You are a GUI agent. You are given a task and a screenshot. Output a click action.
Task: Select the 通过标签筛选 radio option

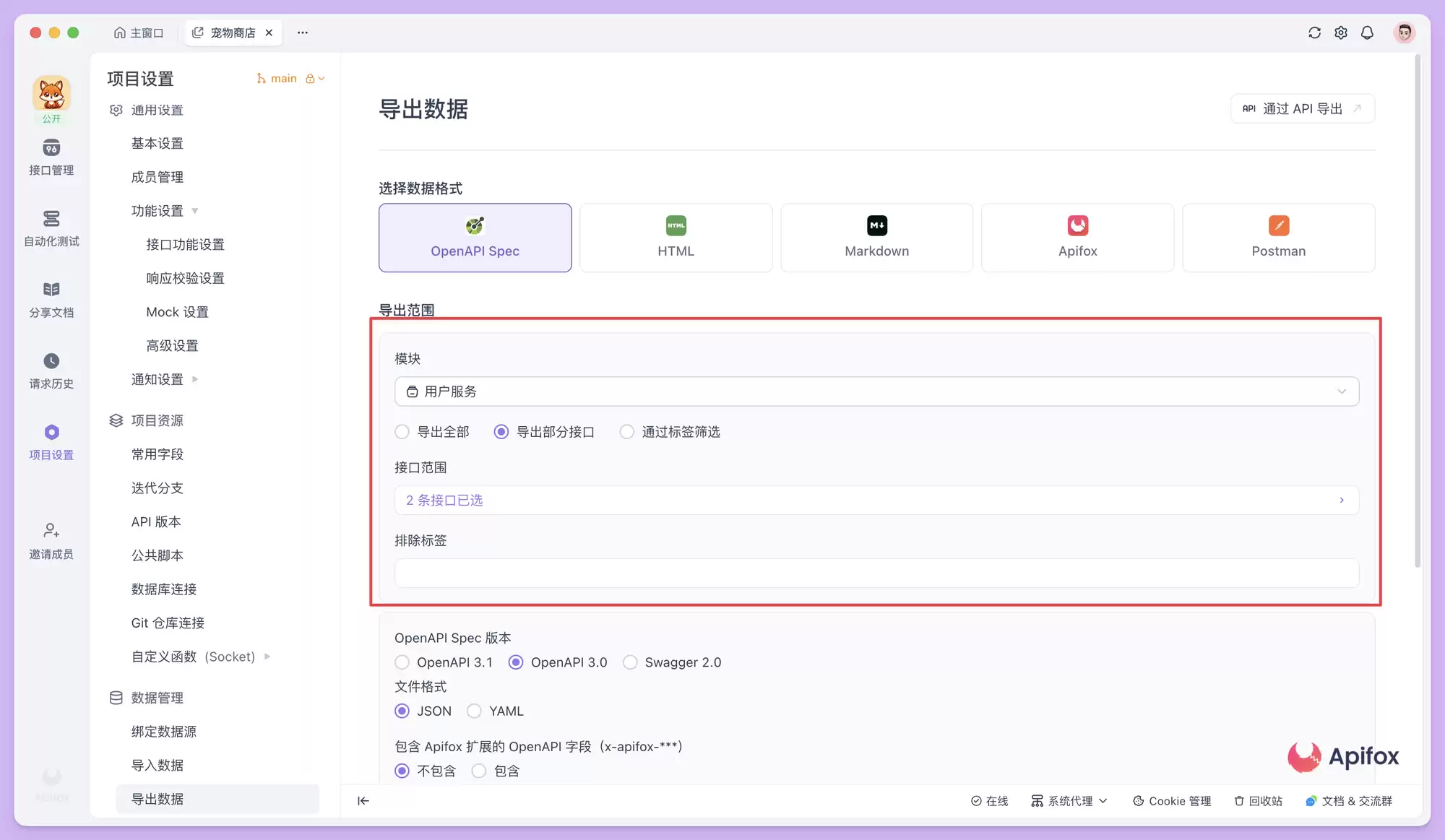tap(627, 432)
